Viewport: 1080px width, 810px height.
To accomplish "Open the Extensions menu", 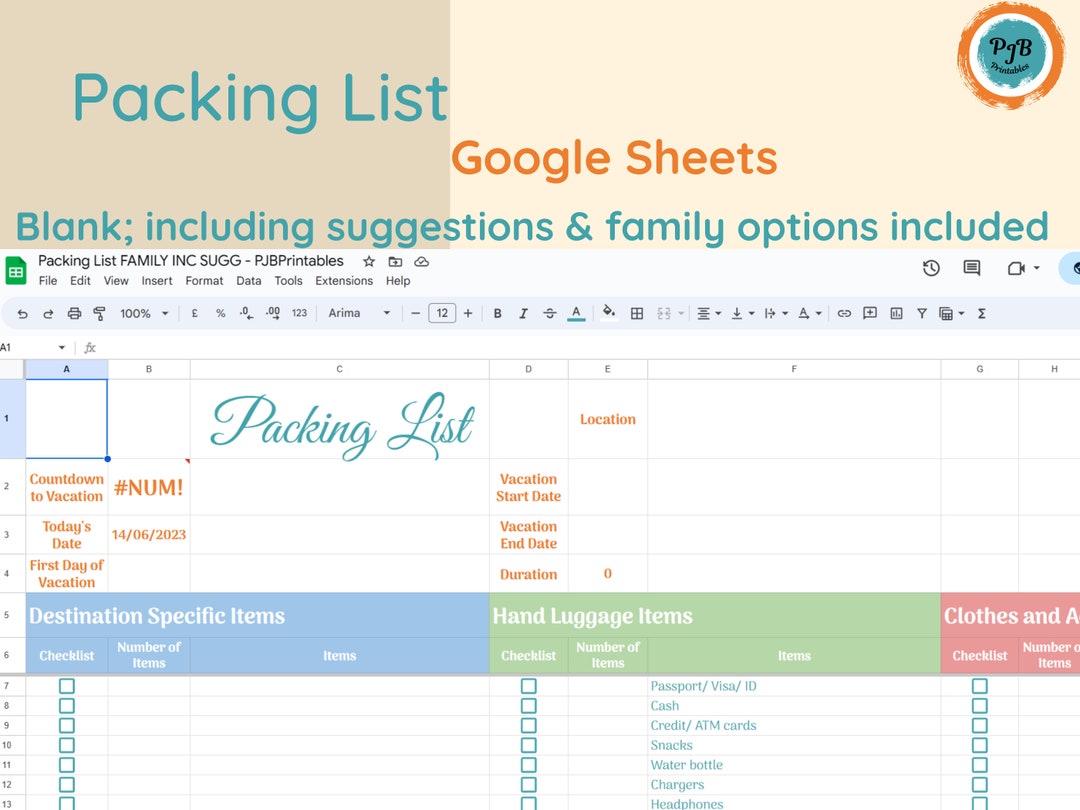I will point(344,281).
